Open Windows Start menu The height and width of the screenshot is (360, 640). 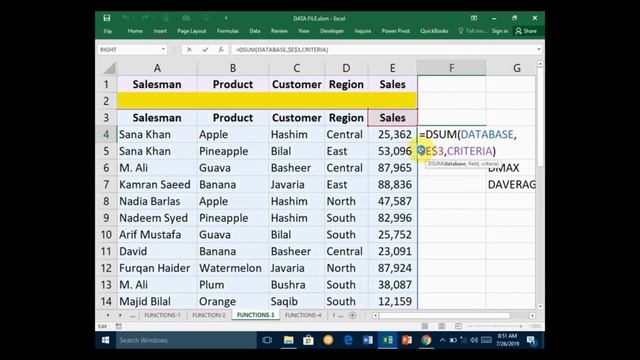105,340
